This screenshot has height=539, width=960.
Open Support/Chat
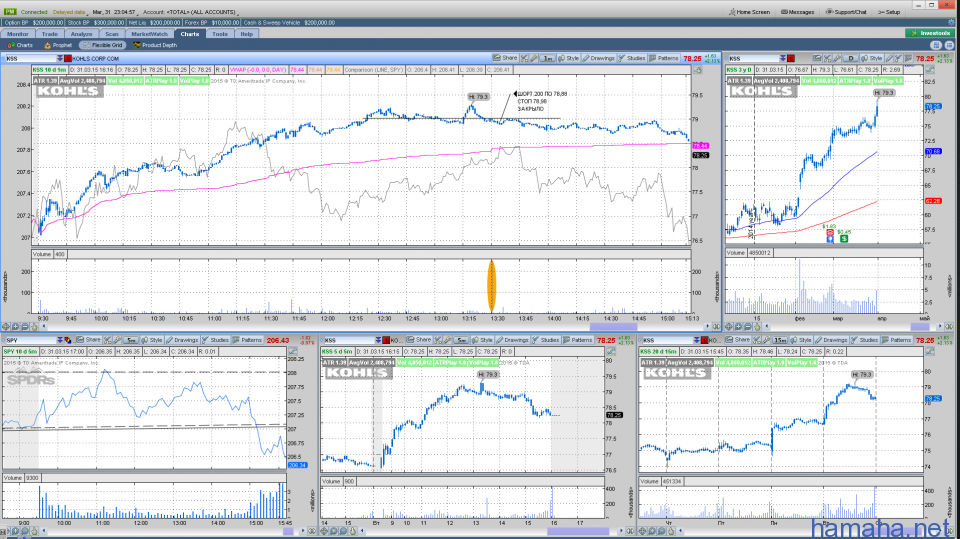(x=846, y=12)
